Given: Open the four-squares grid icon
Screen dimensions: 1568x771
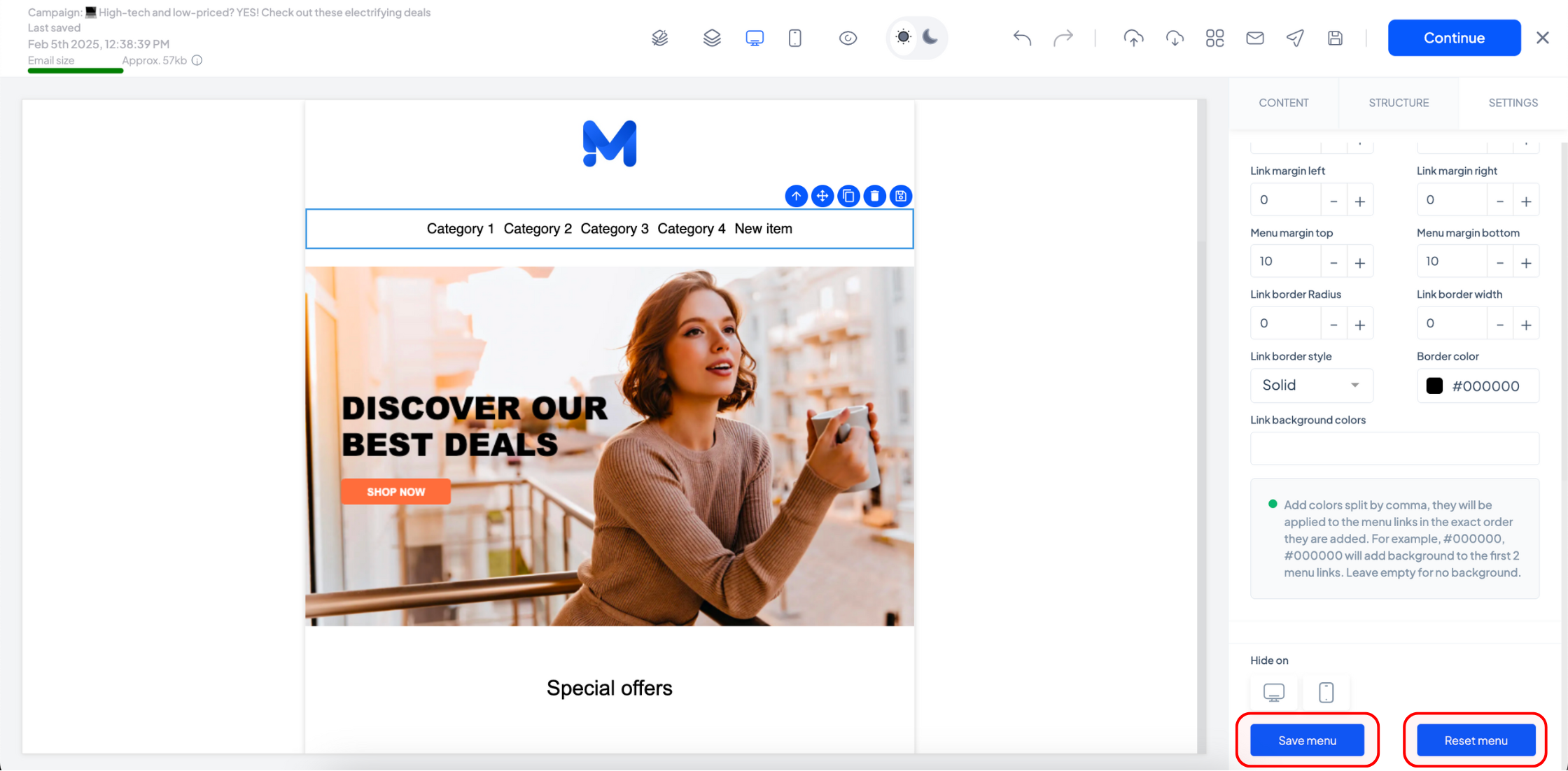Looking at the screenshot, I should coord(1215,38).
